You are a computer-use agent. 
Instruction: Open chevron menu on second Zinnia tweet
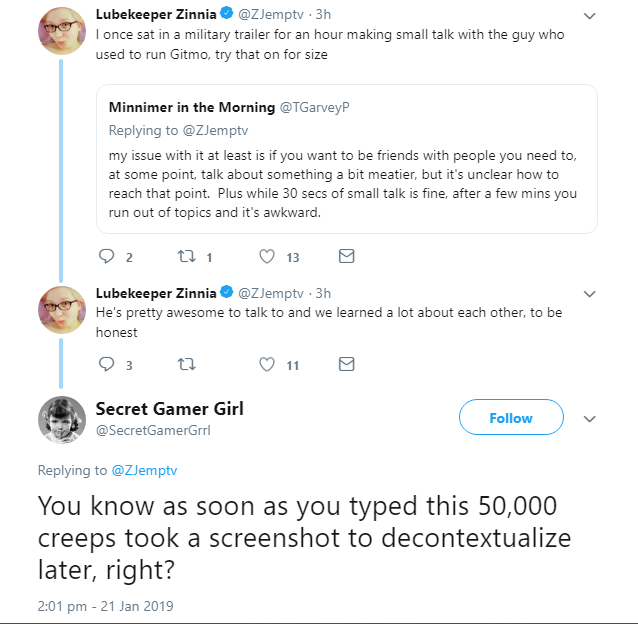(590, 294)
